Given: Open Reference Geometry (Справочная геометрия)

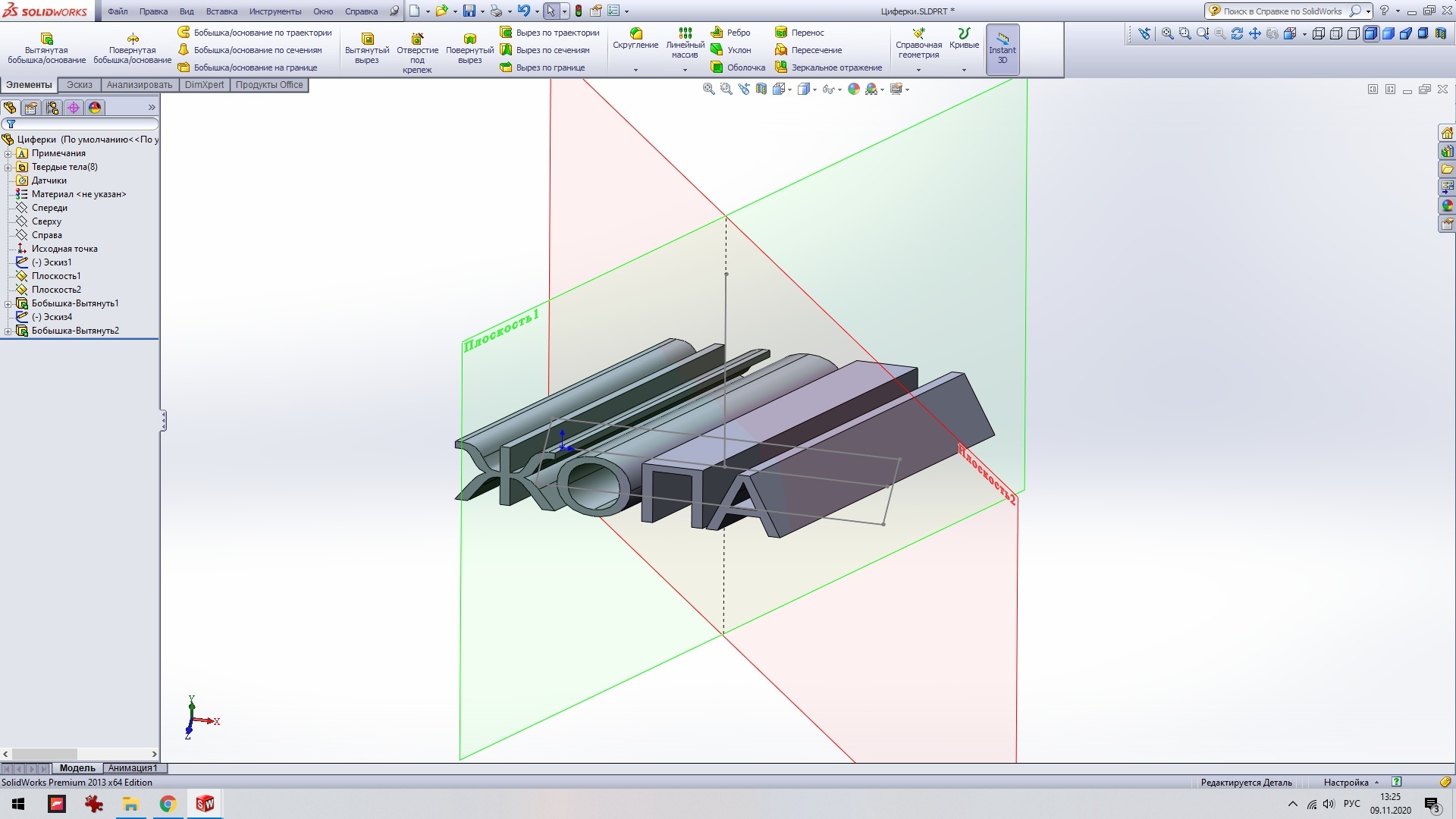Looking at the screenshot, I should tap(918, 43).
